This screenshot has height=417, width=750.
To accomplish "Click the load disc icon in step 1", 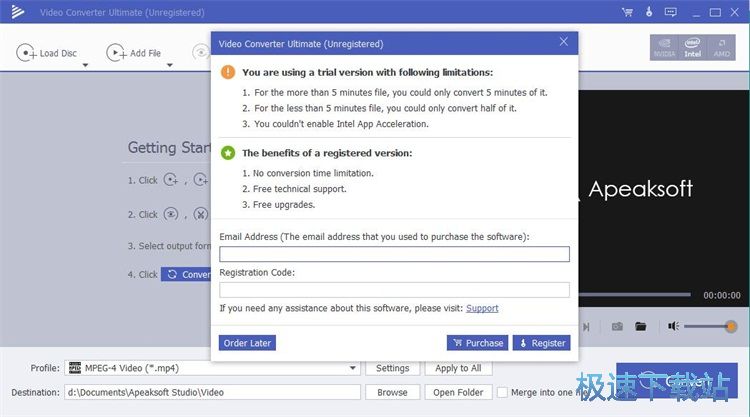I will pos(171,180).
